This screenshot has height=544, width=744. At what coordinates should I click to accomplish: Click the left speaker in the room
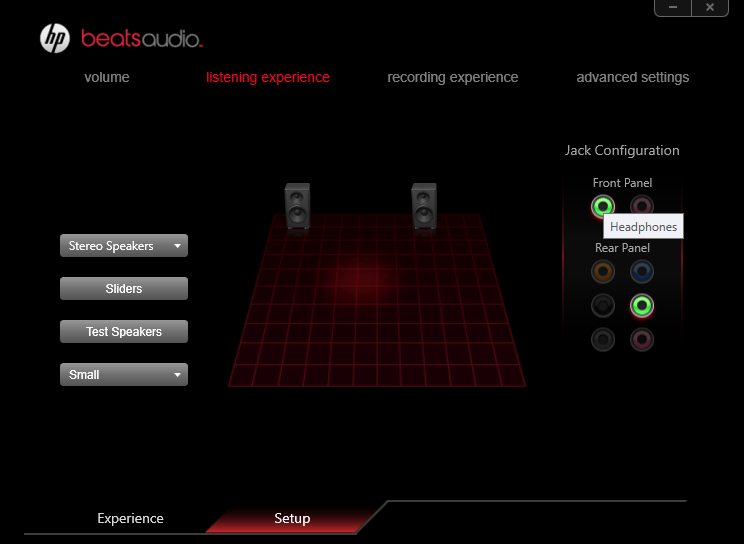(x=298, y=206)
